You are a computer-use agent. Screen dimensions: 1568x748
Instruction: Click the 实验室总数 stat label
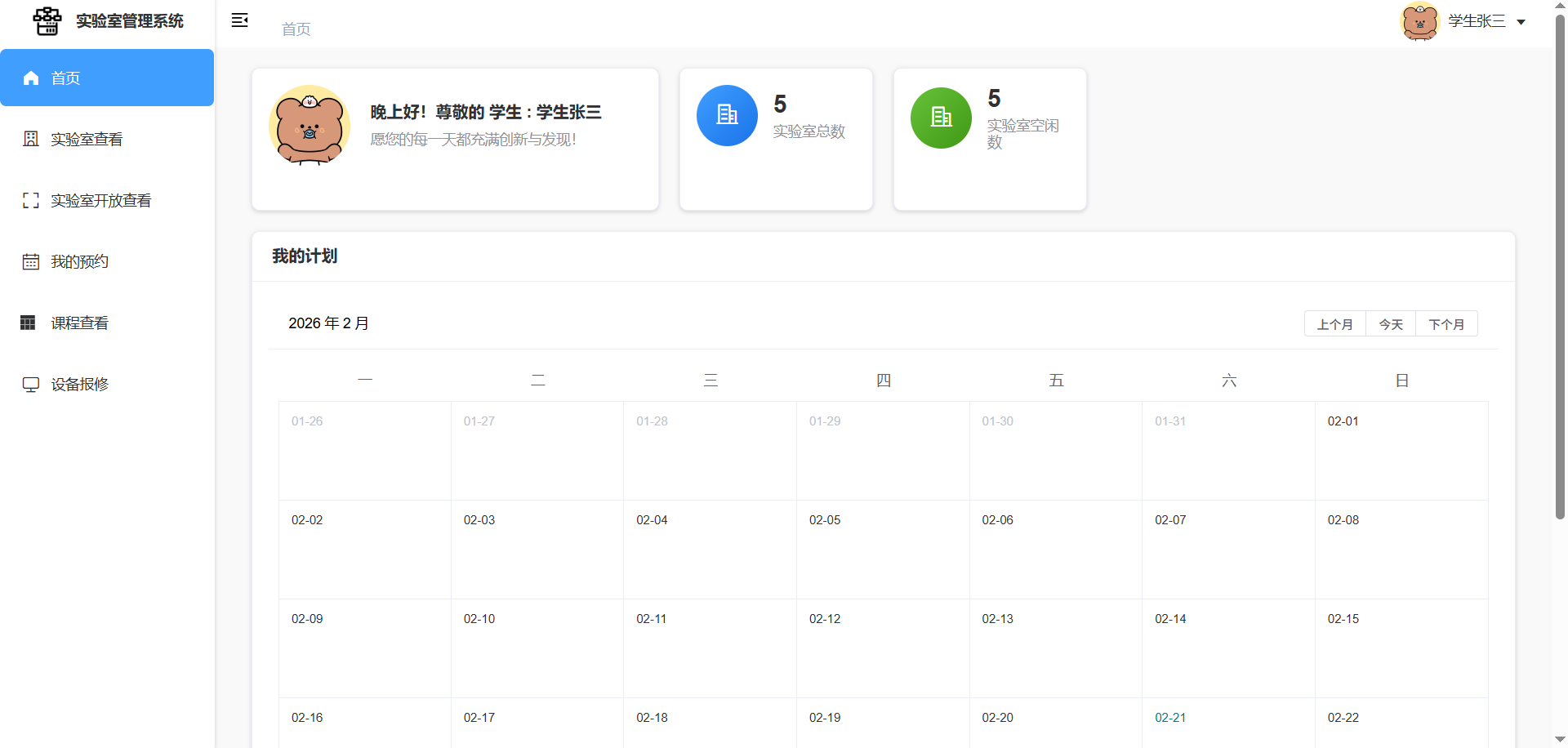808,131
